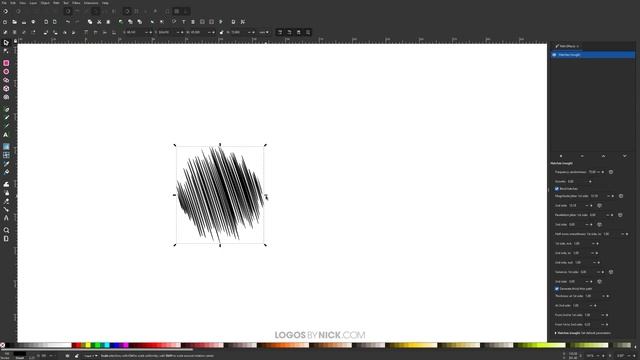Click the Undo icon

tap(68, 22)
